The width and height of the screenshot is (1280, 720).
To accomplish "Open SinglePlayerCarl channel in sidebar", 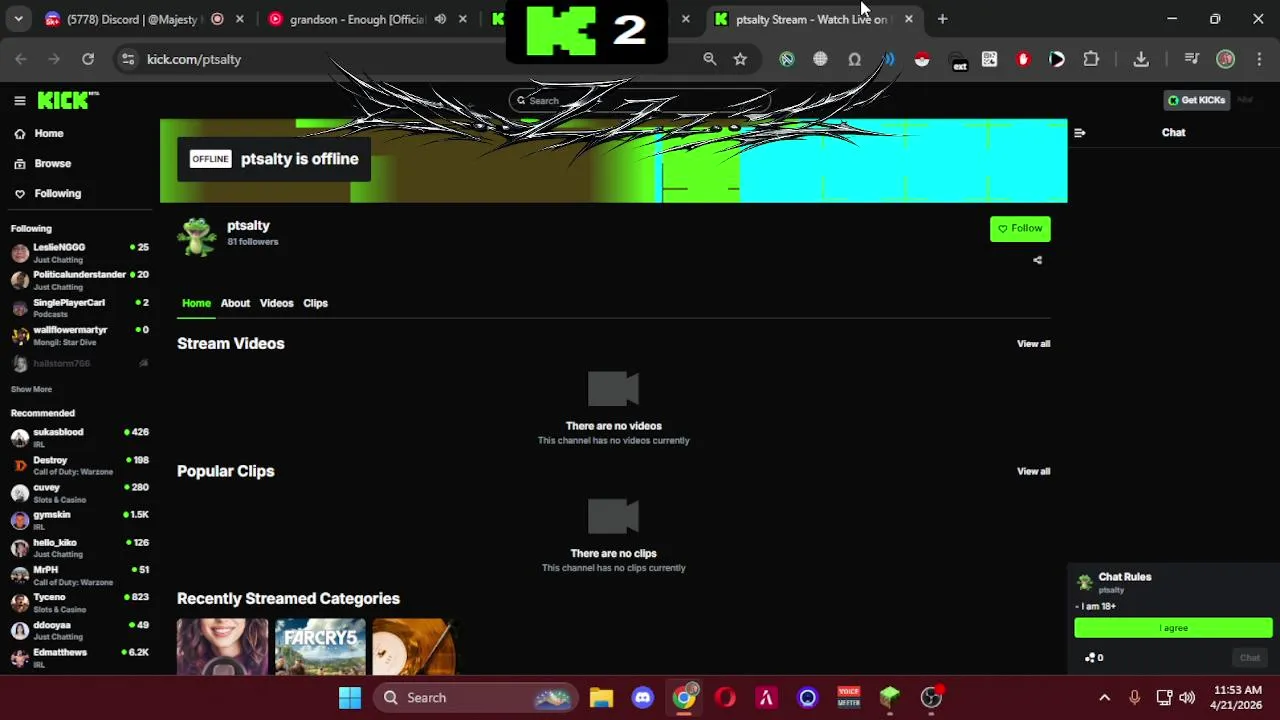I will [x=80, y=308].
